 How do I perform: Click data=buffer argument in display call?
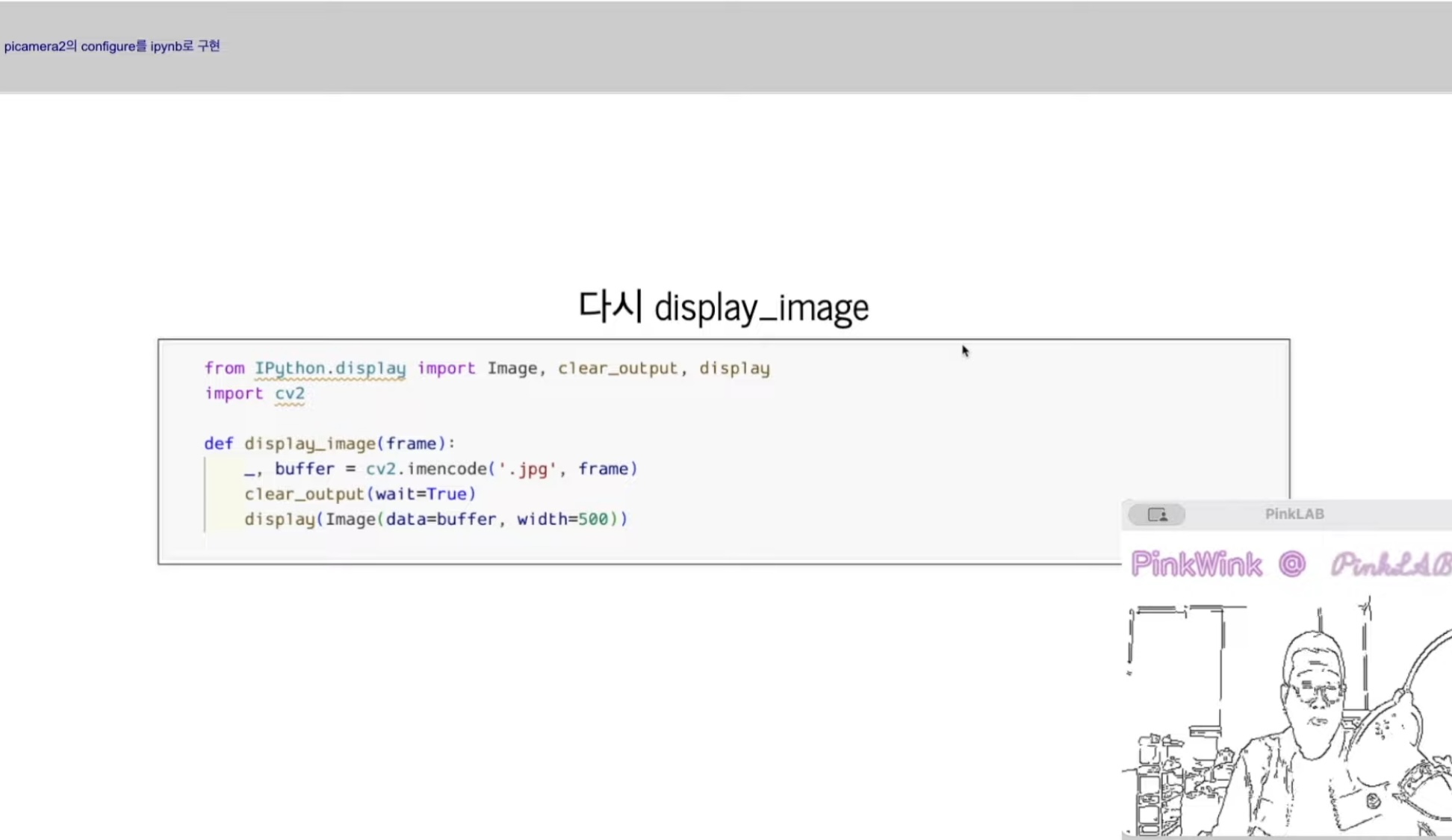coord(441,519)
